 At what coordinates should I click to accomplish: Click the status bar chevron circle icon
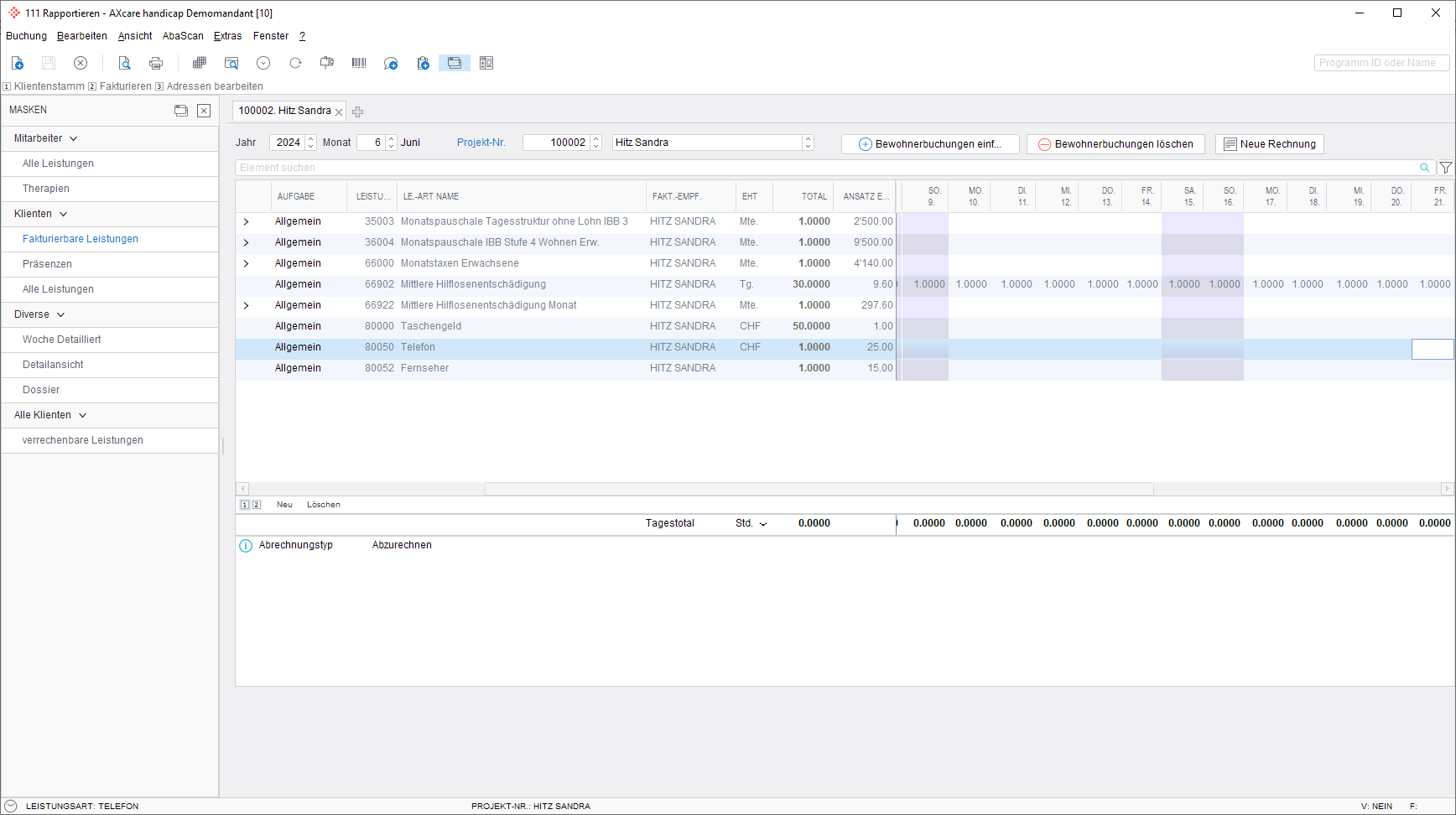(11, 806)
